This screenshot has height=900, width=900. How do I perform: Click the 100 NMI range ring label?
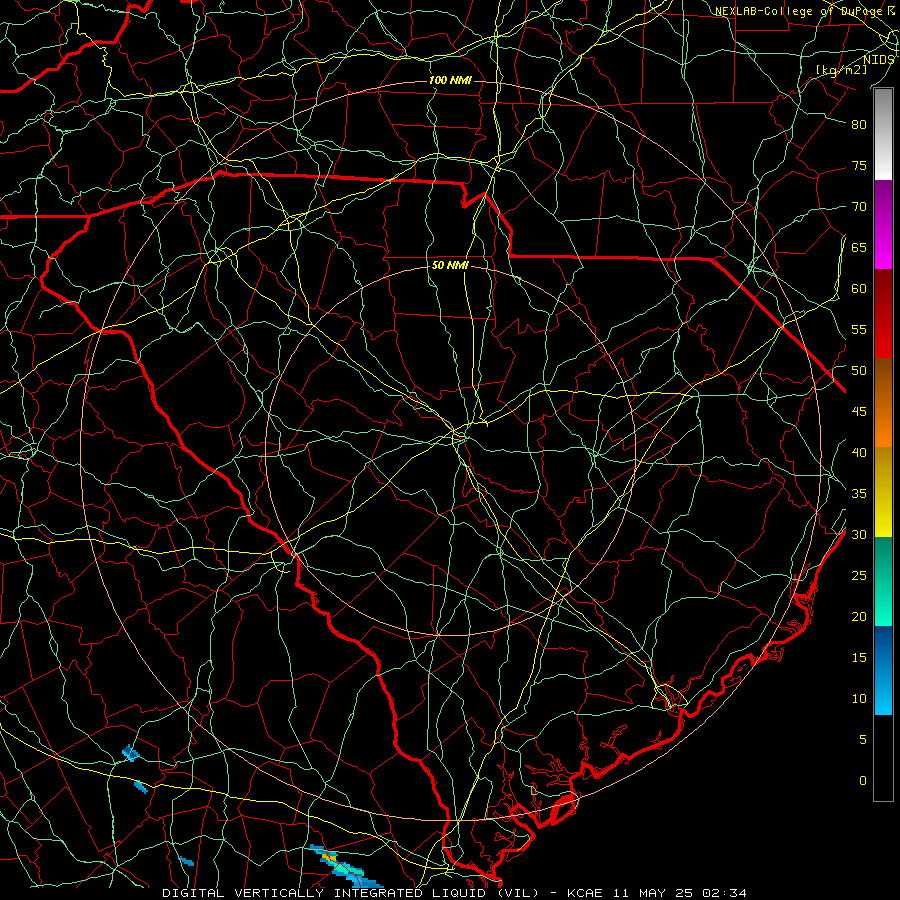(x=451, y=80)
